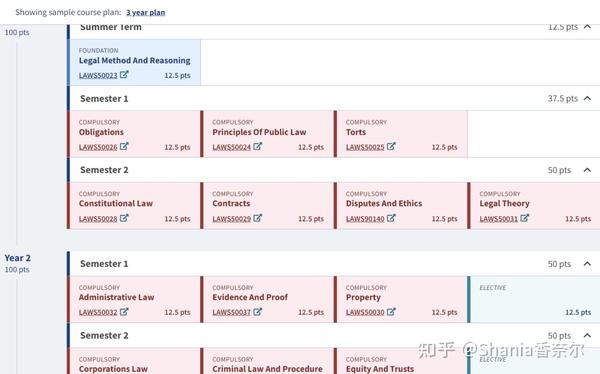Open course code LAWS50028 link

pos(98,219)
